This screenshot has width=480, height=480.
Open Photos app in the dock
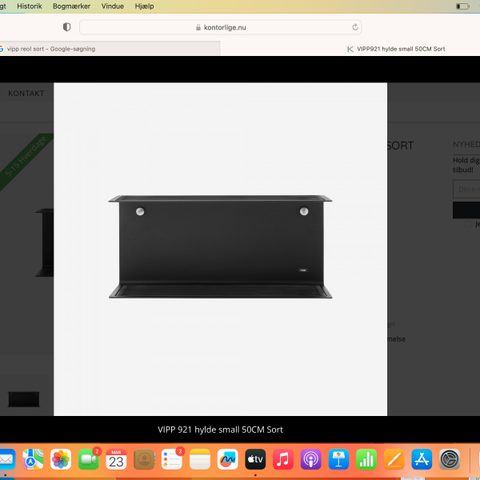click(x=61, y=459)
